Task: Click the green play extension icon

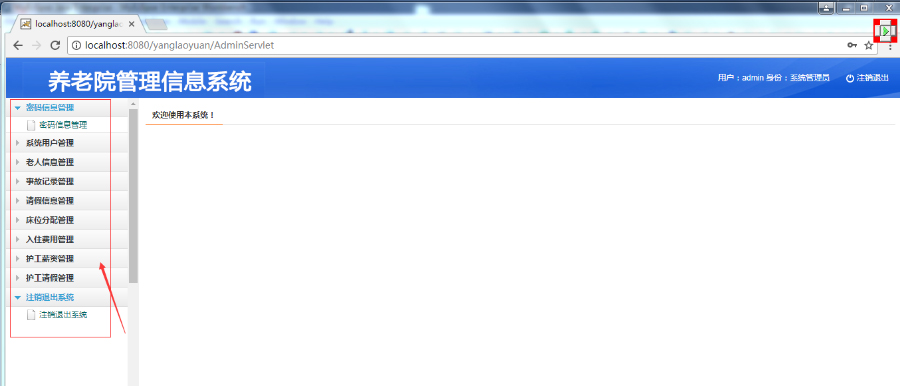Action: (x=886, y=30)
